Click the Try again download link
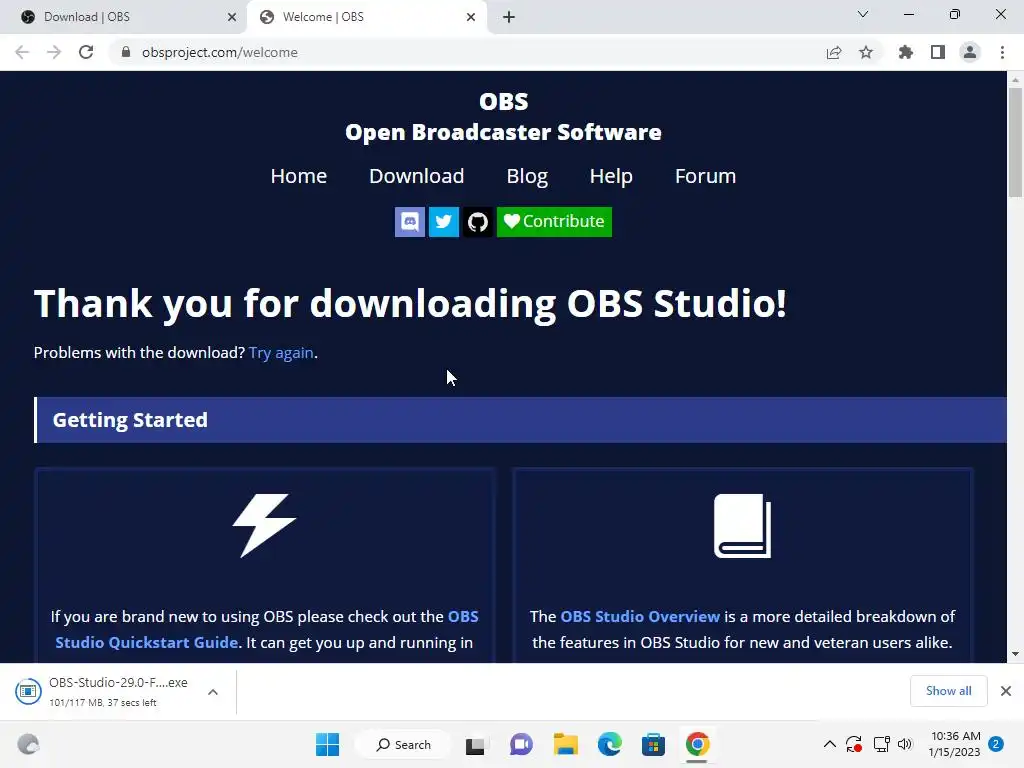The height and width of the screenshot is (768, 1024). pyautogui.click(x=281, y=353)
